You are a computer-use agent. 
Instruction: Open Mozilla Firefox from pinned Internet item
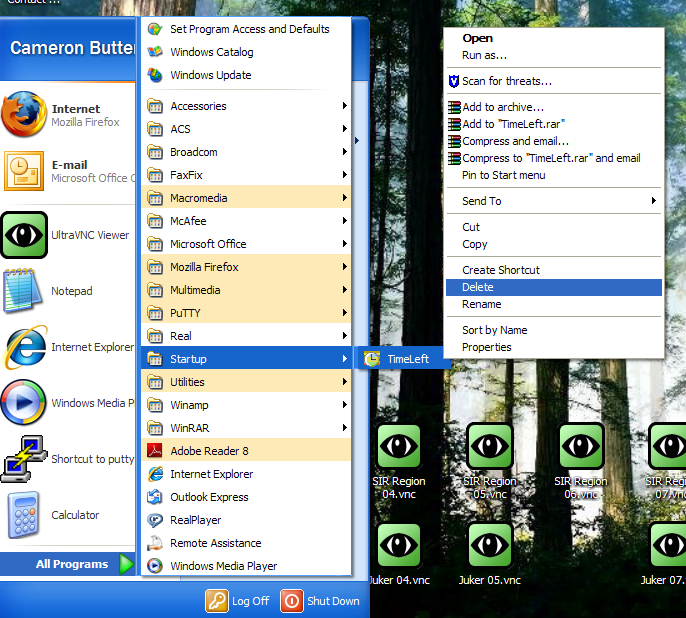tap(68, 115)
